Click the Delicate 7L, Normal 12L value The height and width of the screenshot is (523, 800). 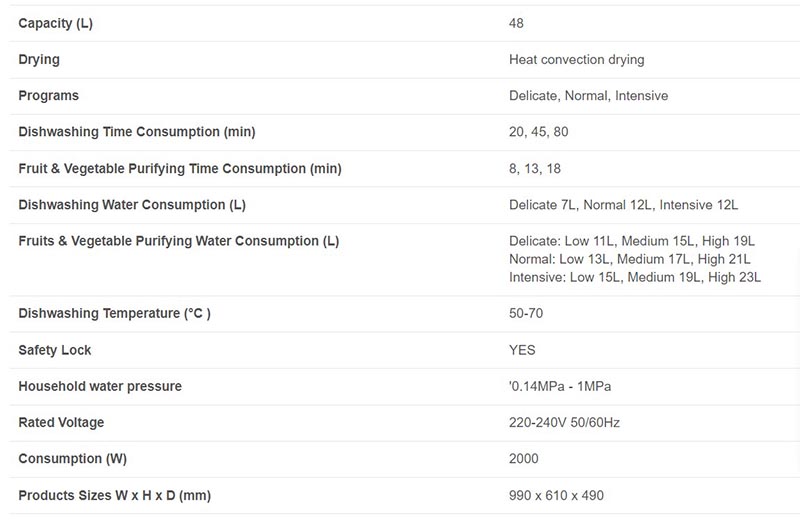(623, 205)
